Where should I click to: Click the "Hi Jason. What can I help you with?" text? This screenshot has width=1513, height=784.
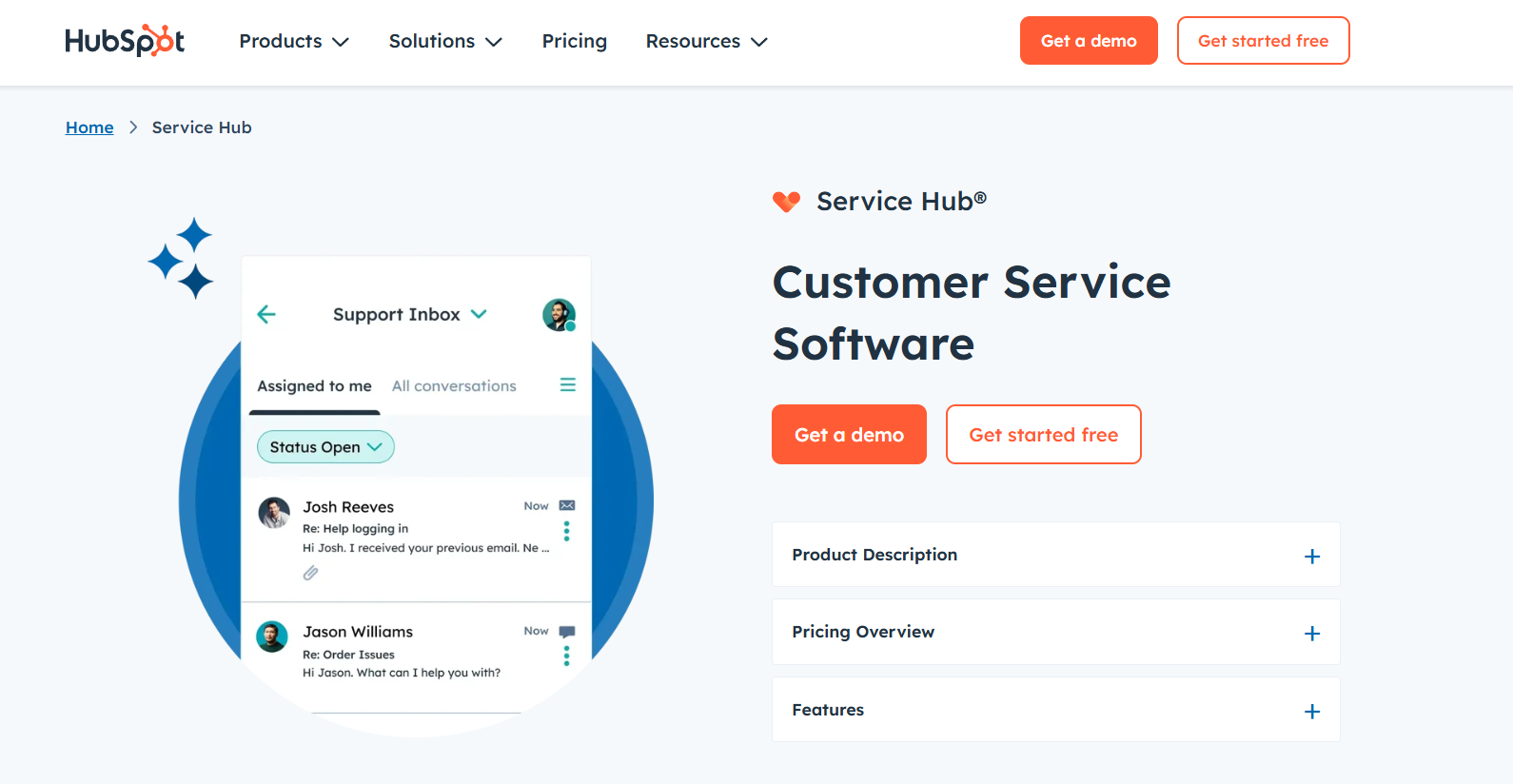[x=402, y=673]
